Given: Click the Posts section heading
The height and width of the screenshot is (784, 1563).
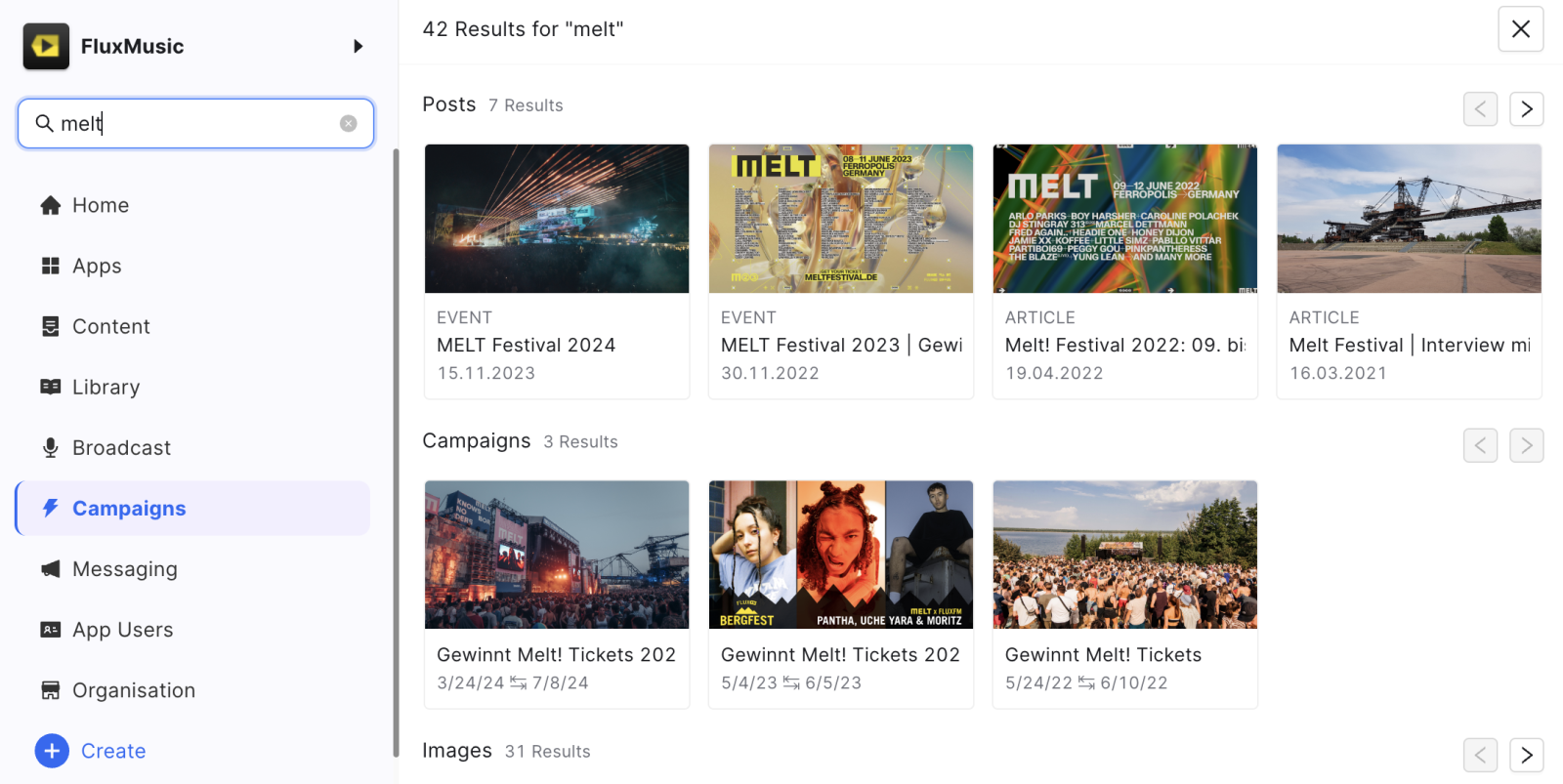Looking at the screenshot, I should click(x=449, y=104).
